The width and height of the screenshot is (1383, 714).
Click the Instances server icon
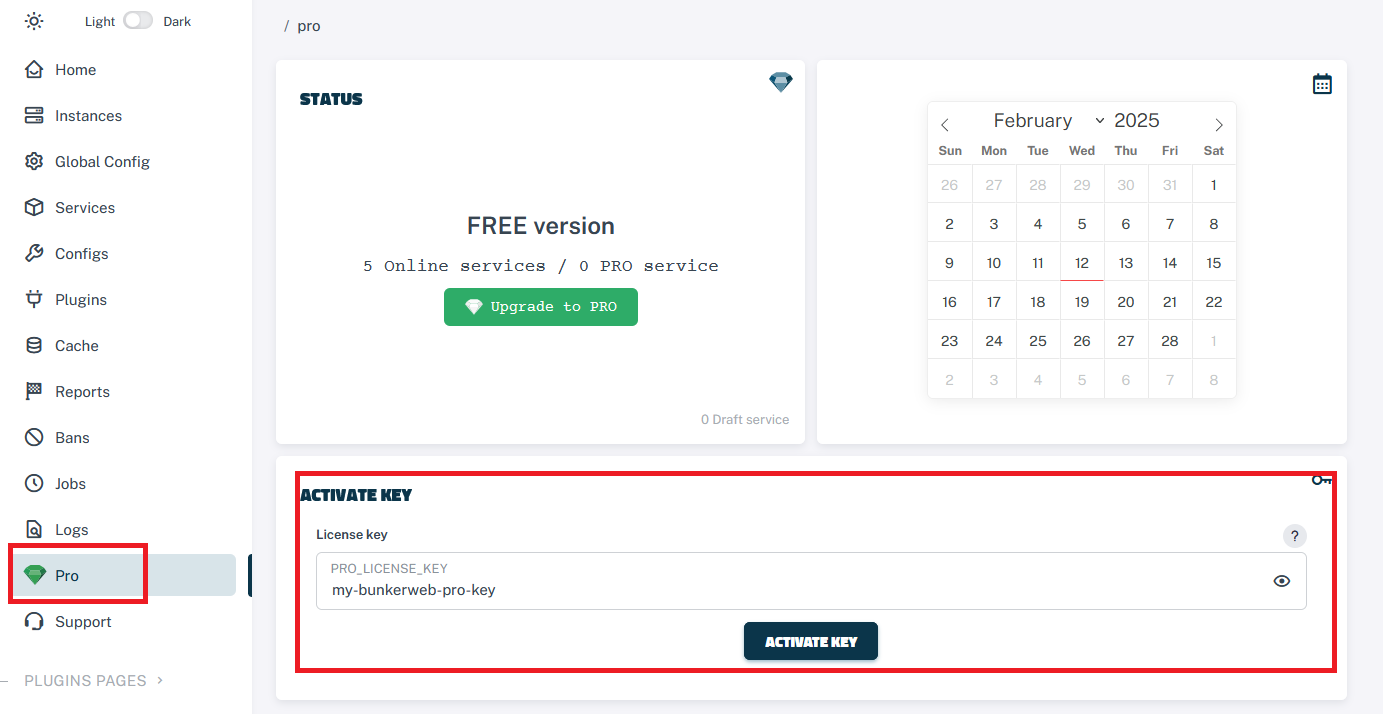click(x=34, y=116)
